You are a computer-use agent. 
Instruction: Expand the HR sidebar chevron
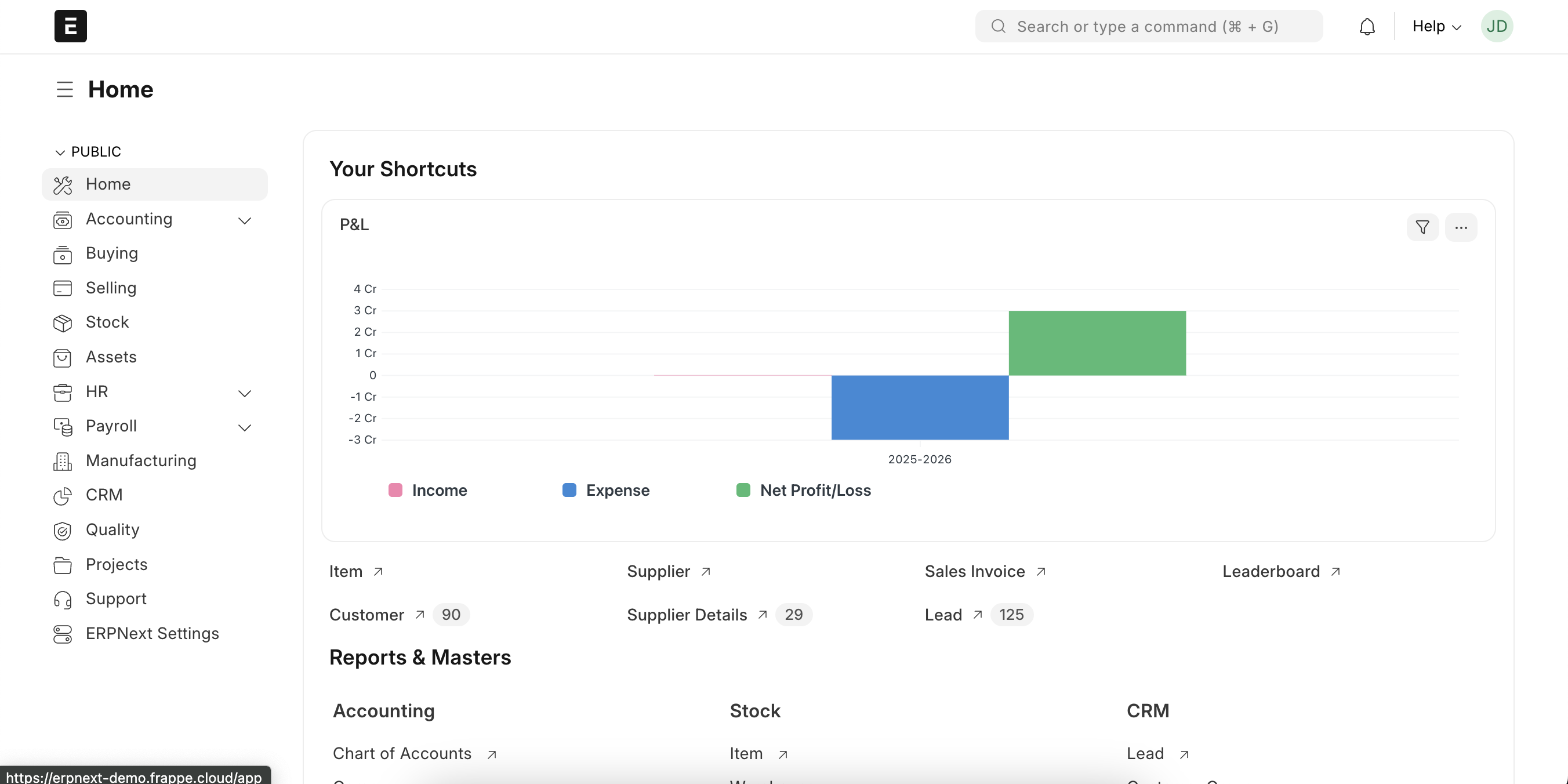point(245,393)
